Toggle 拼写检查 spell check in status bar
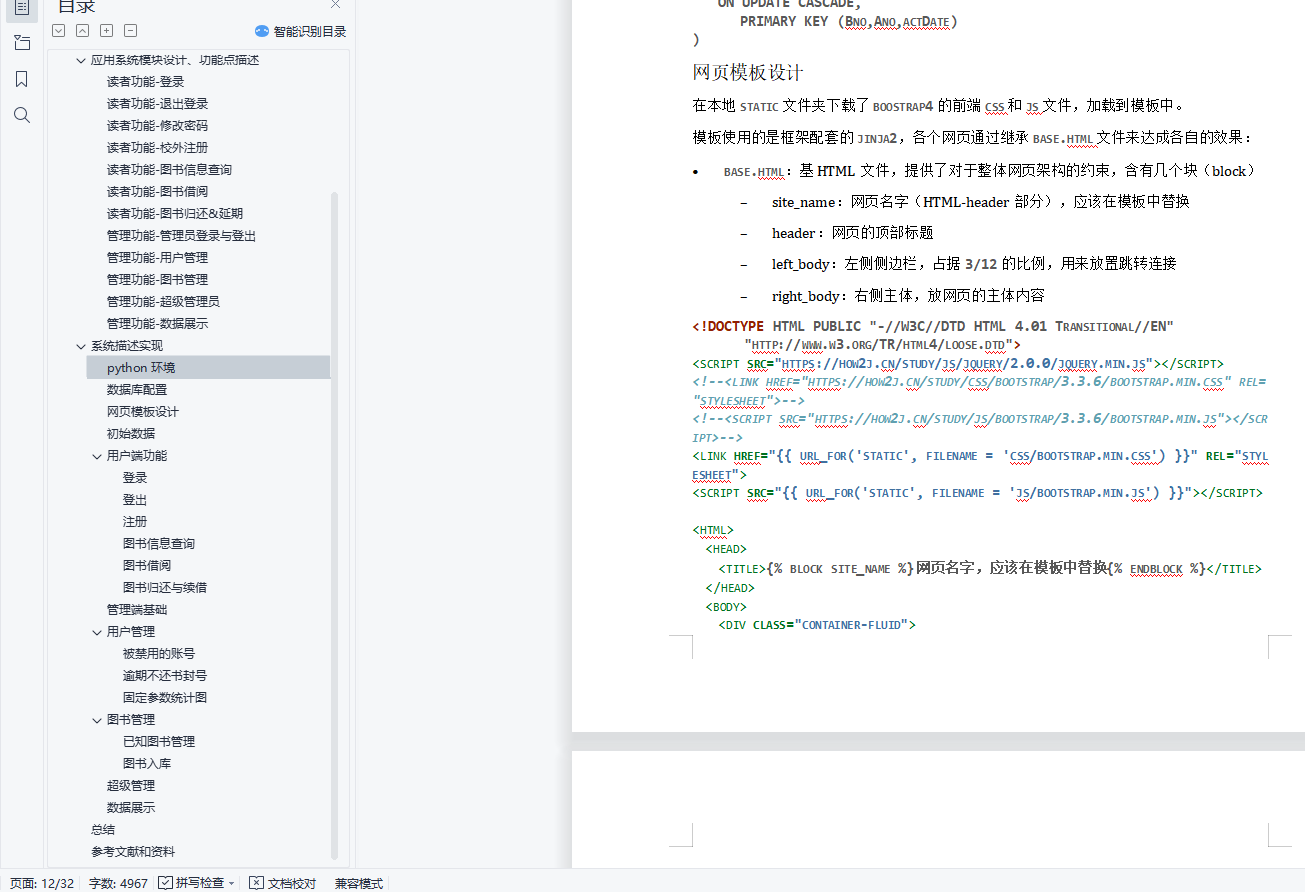Viewport: 1305px width, 892px height. coord(190,883)
